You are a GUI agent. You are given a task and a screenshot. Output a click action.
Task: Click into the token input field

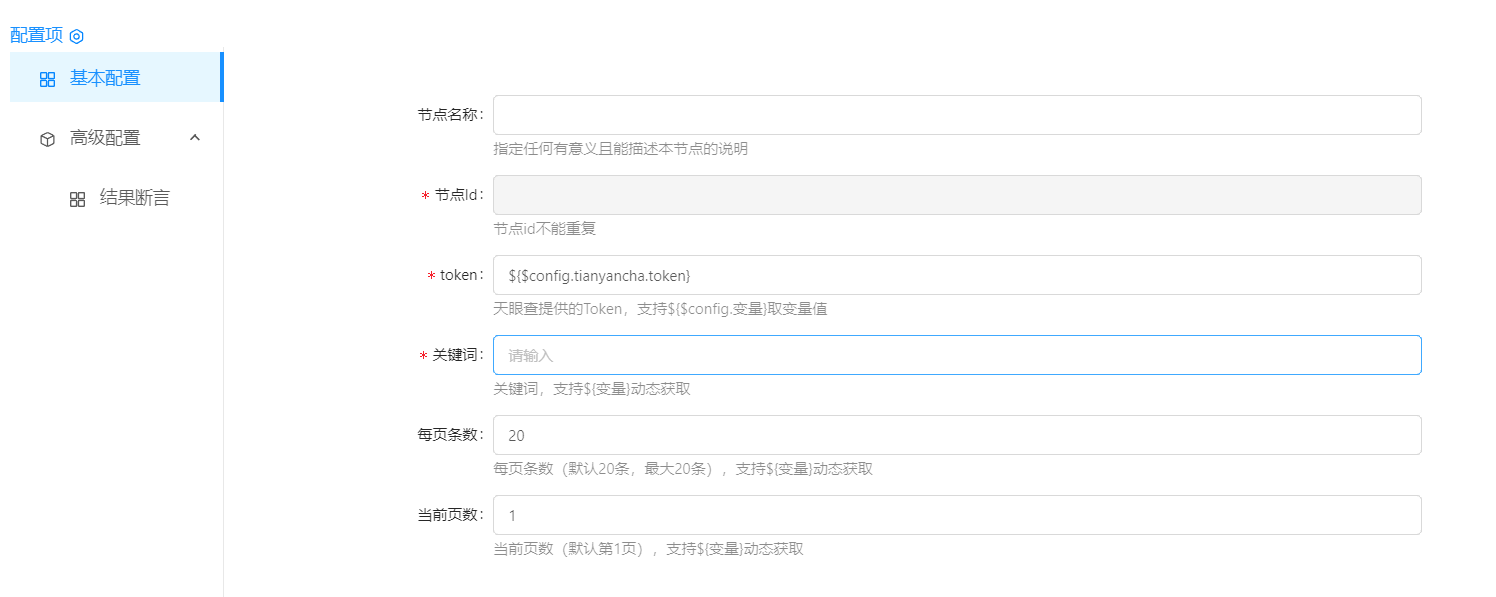point(956,275)
